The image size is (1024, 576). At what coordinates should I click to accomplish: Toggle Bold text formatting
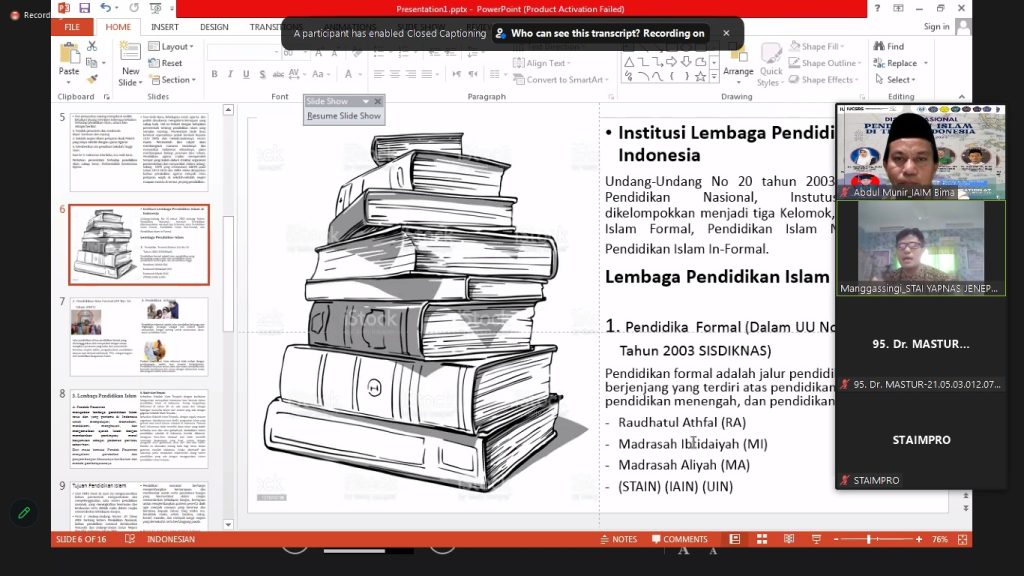click(214, 74)
